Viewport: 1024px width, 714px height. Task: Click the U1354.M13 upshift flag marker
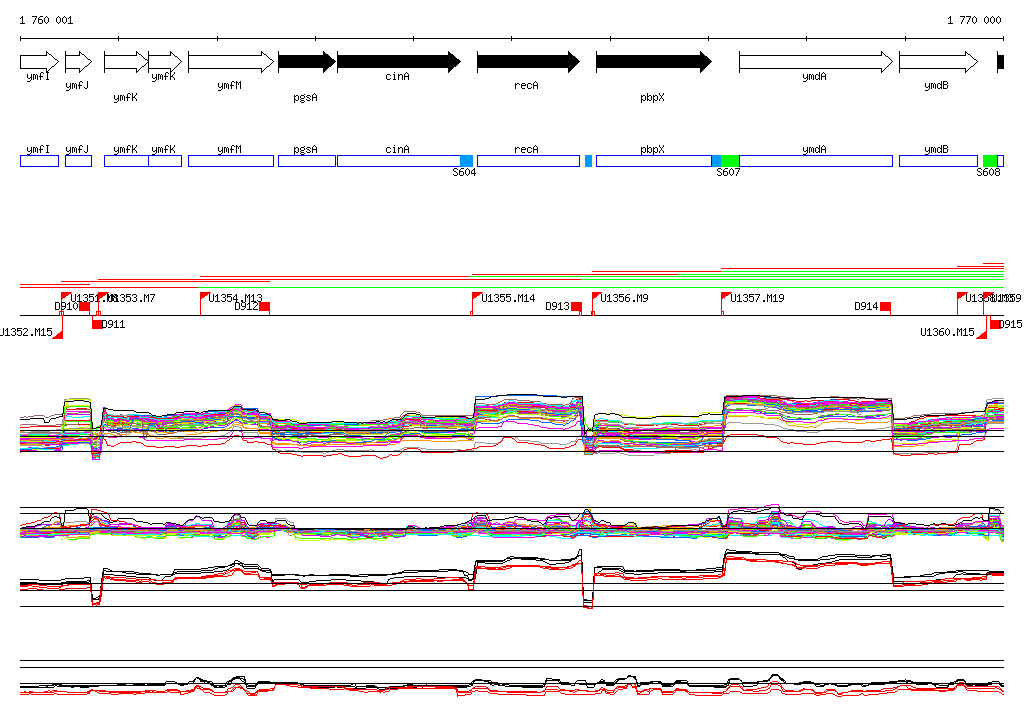[205, 297]
